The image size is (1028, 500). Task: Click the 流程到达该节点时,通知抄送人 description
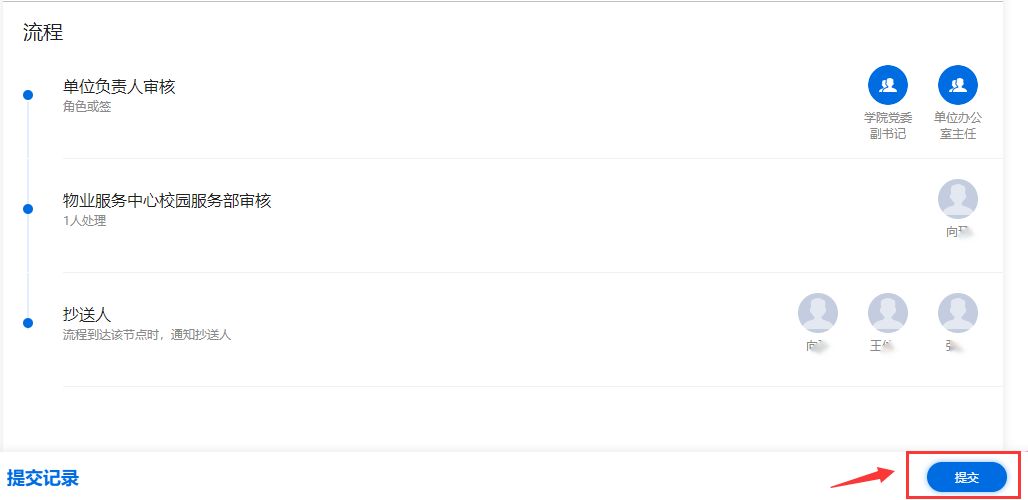tap(147, 335)
